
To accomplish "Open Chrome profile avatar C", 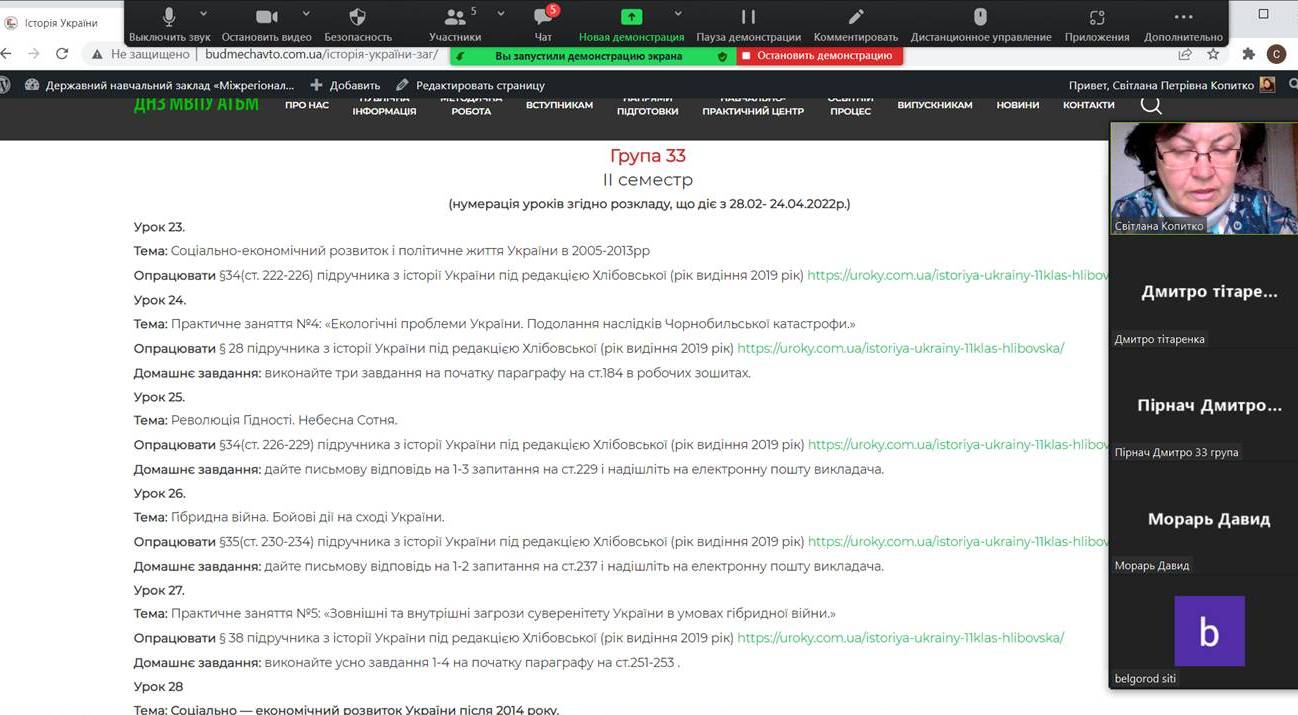I will (1276, 55).
